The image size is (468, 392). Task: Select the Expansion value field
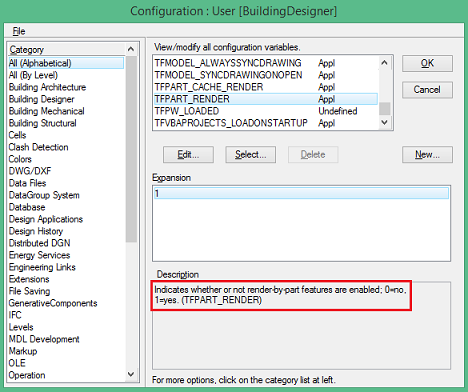301,193
